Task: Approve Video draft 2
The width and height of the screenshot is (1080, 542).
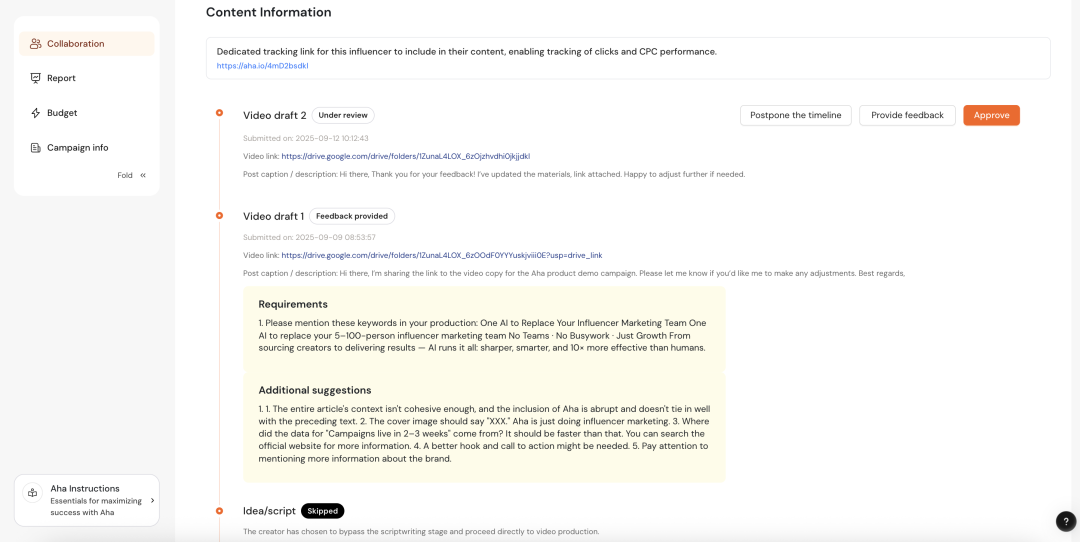Action: coord(991,115)
